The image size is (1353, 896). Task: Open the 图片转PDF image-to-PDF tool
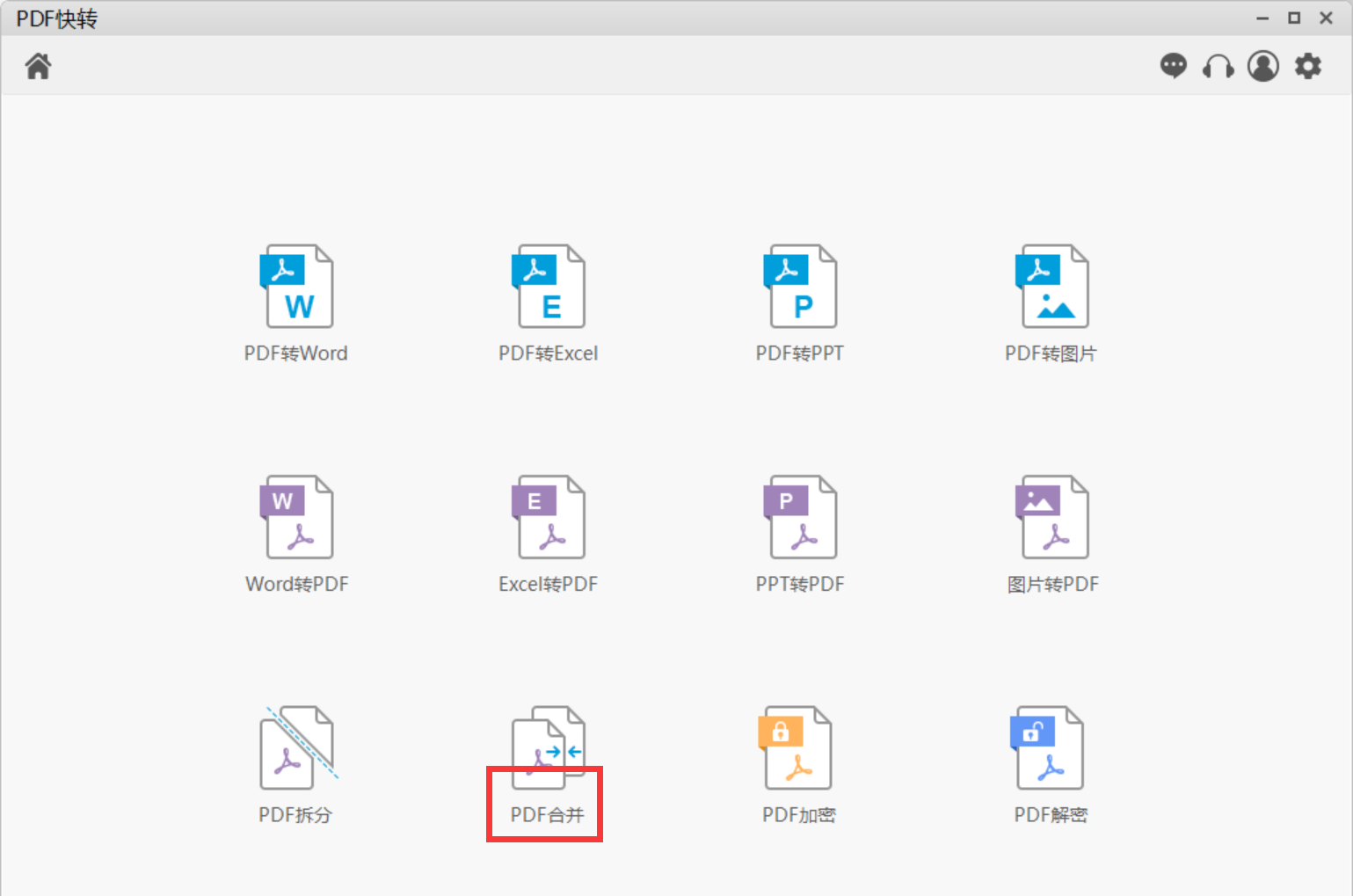1052,517
